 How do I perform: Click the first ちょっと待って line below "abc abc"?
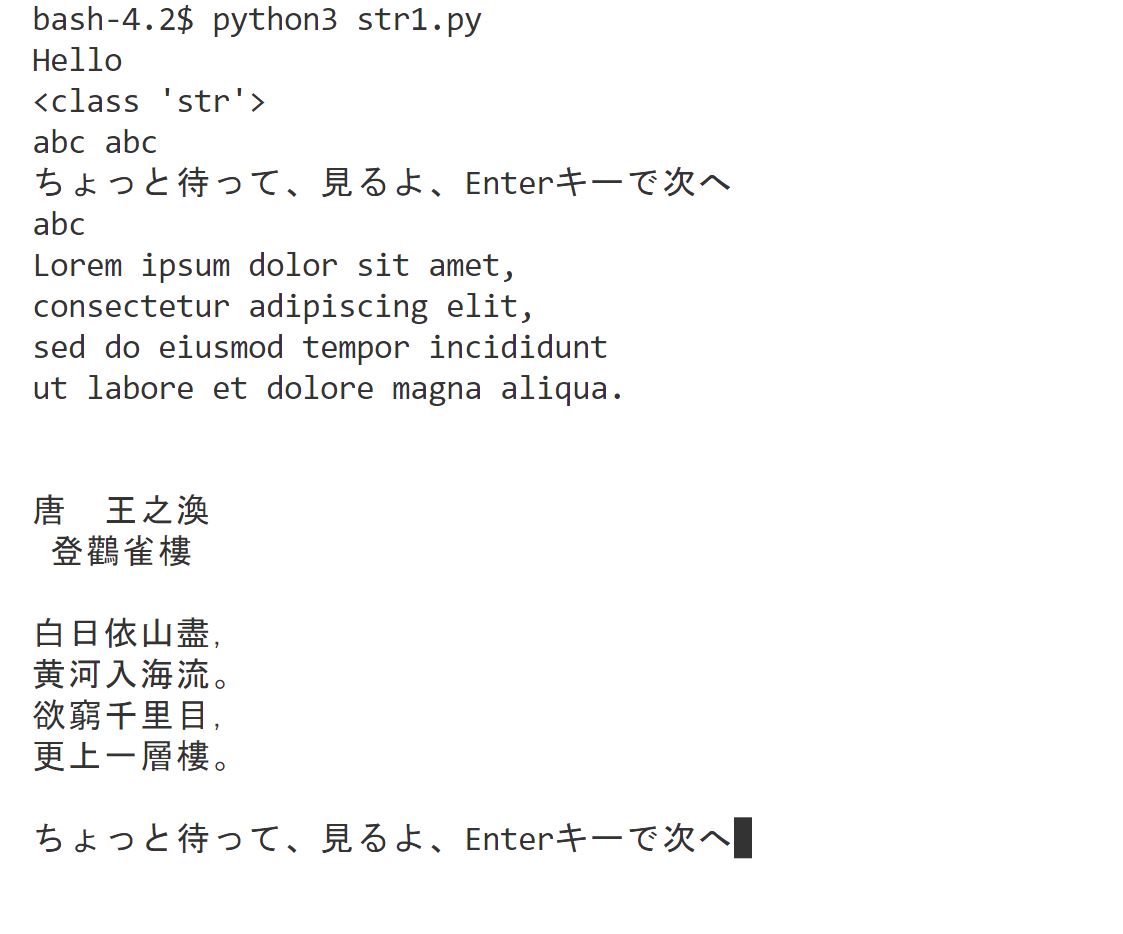pyautogui.click(x=382, y=183)
